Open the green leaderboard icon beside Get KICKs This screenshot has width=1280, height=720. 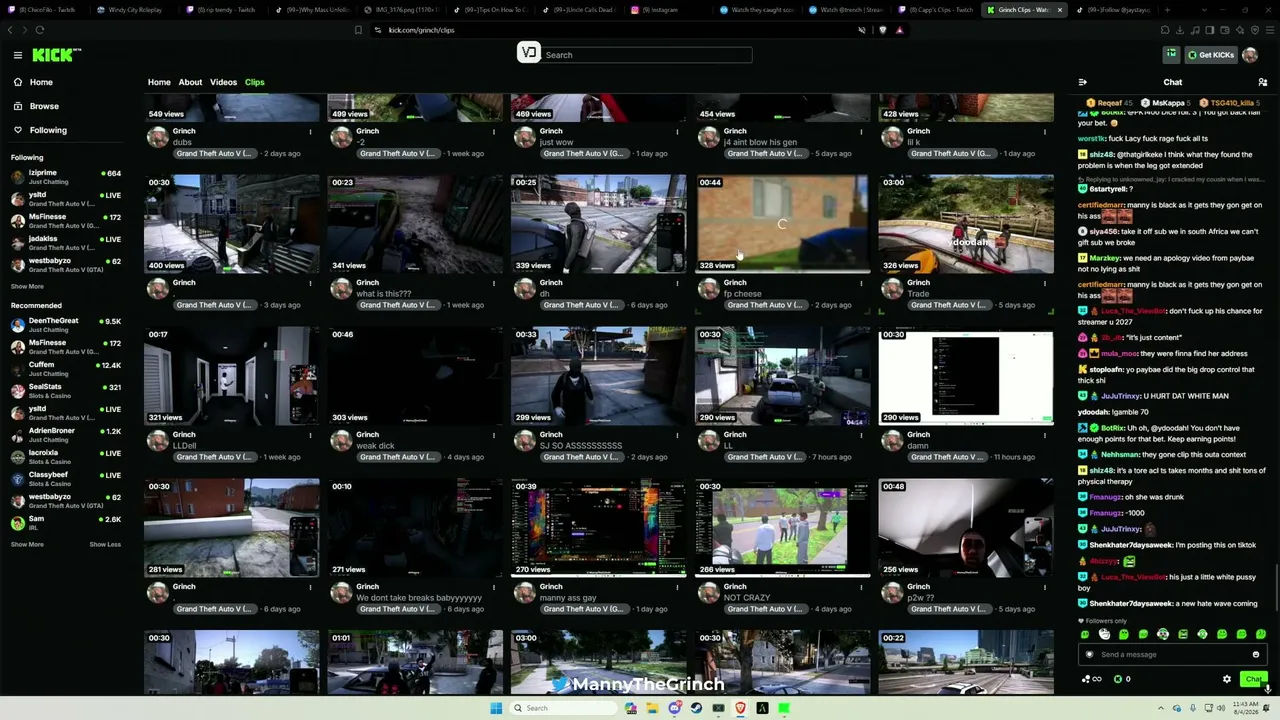1171,55
